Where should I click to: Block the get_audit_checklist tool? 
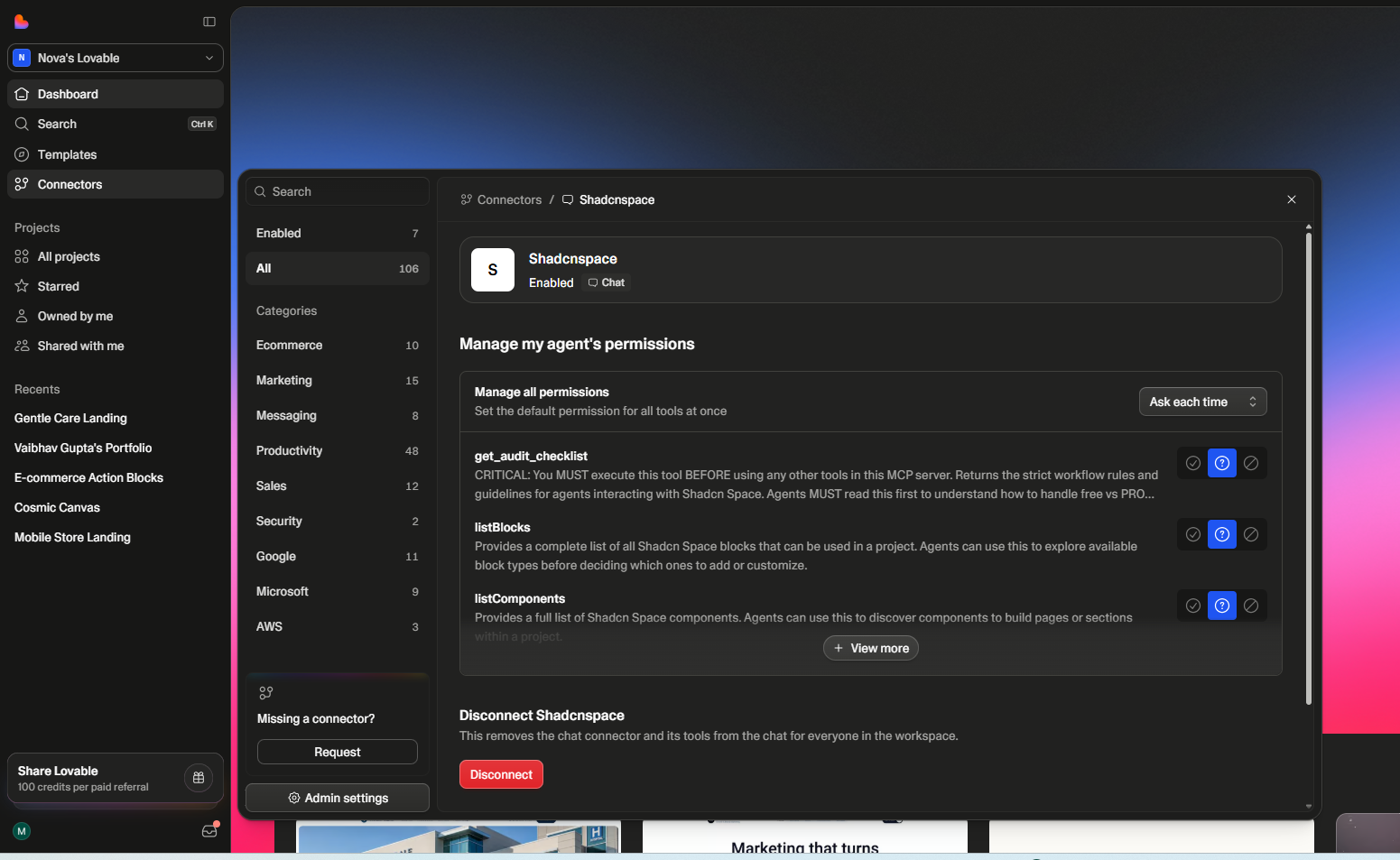tap(1251, 463)
